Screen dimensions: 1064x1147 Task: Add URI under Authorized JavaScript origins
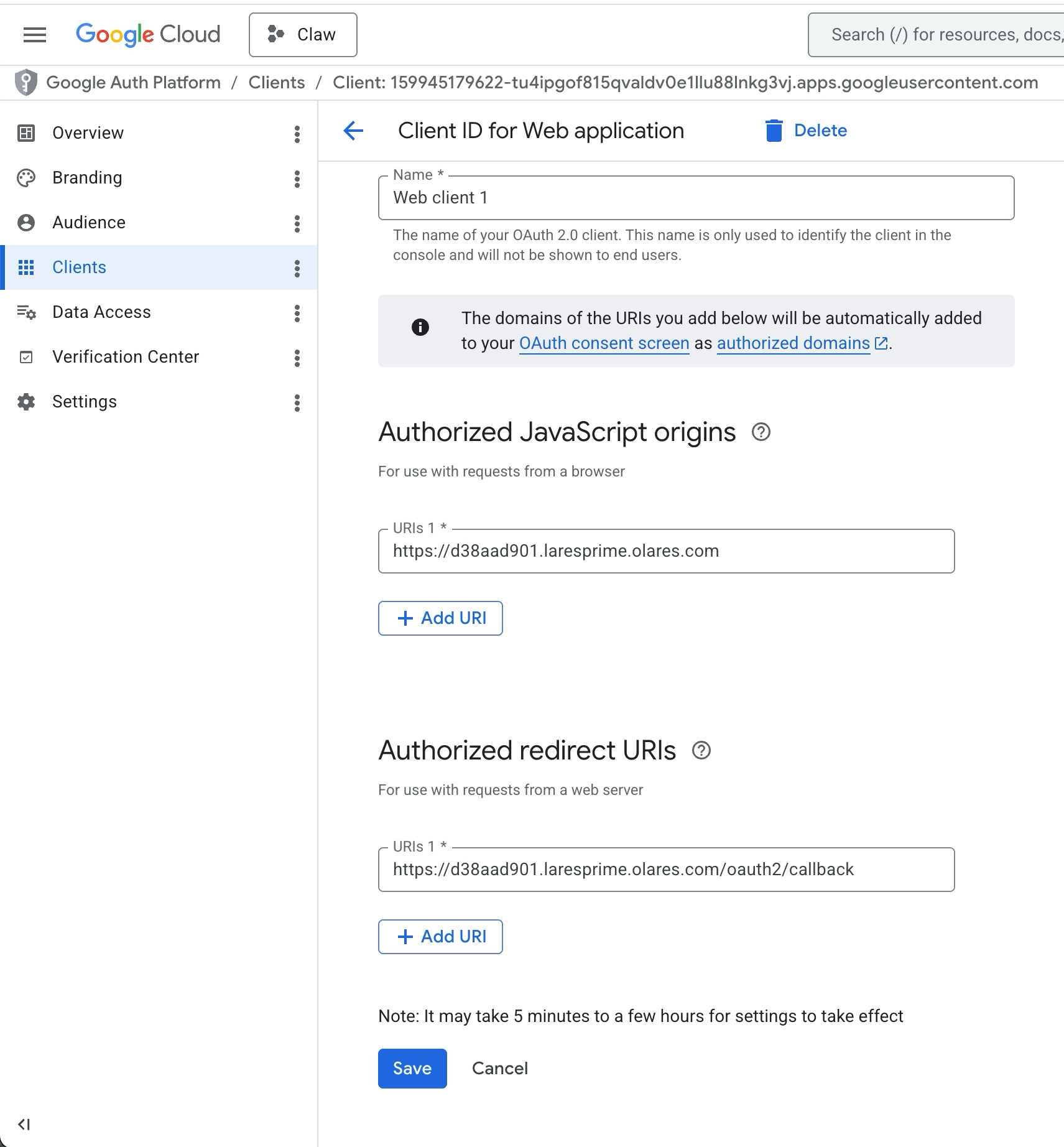pos(440,618)
